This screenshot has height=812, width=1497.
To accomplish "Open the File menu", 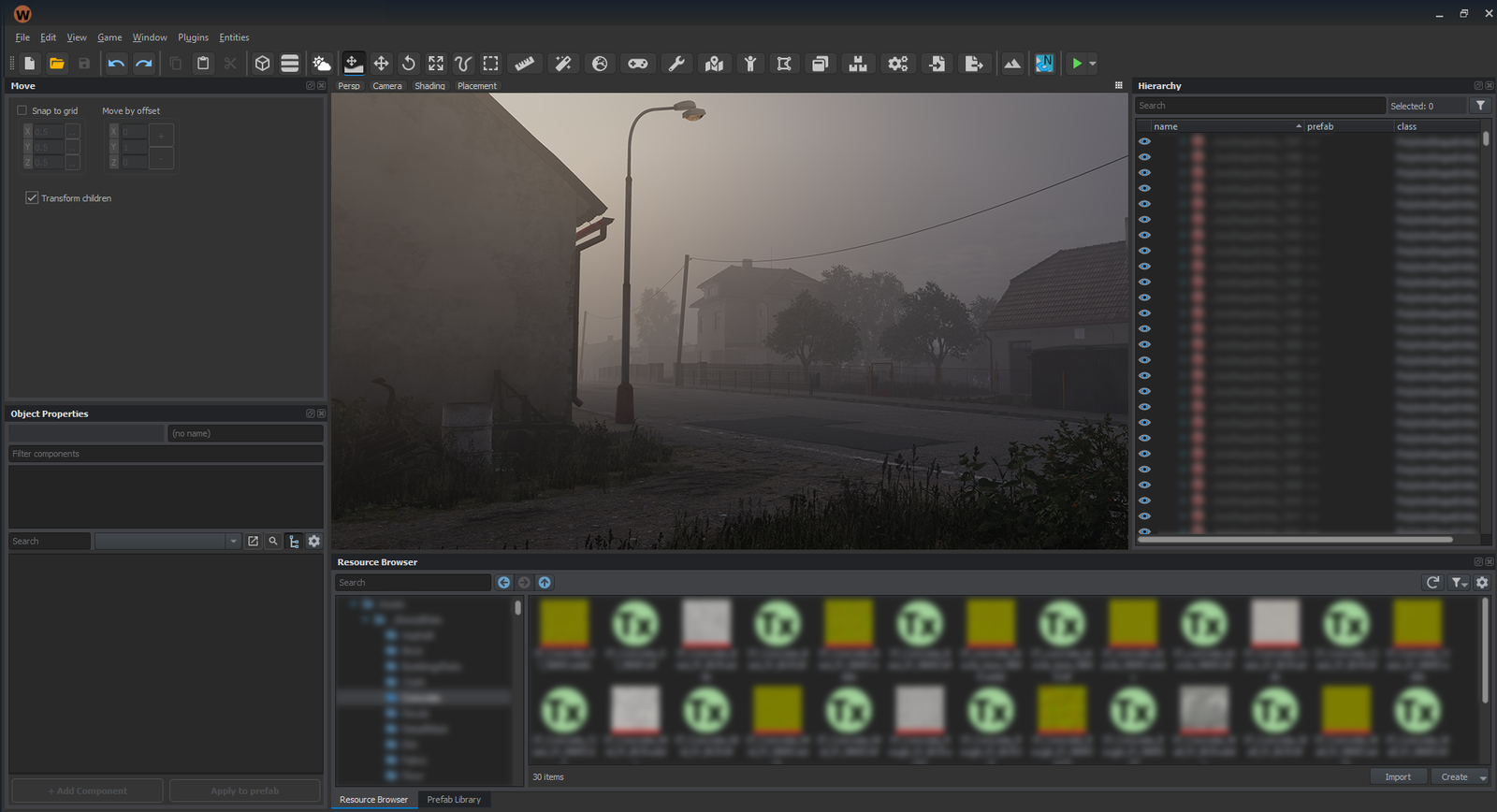I will pos(22,37).
